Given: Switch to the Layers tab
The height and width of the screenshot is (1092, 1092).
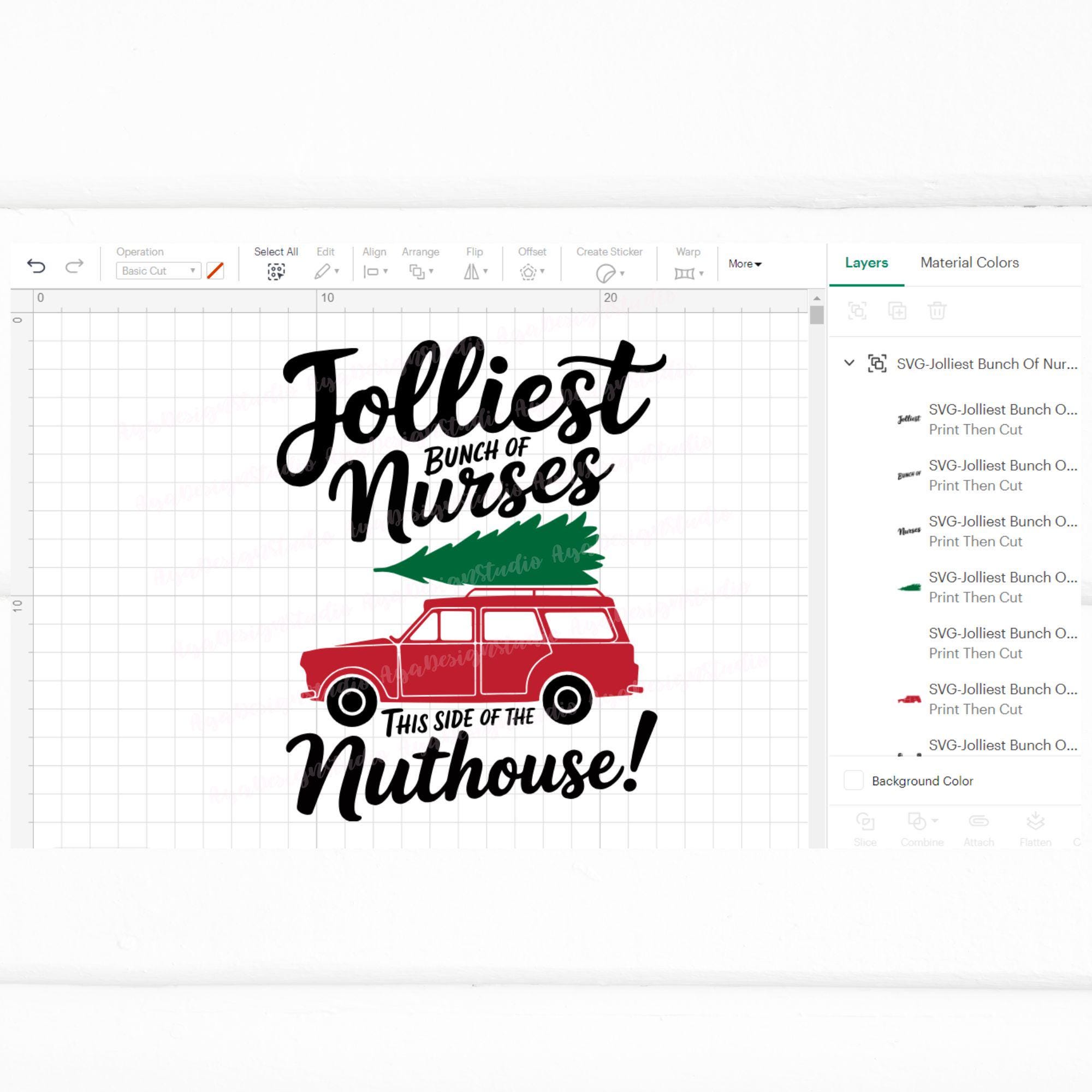Looking at the screenshot, I should pyautogui.click(x=867, y=263).
